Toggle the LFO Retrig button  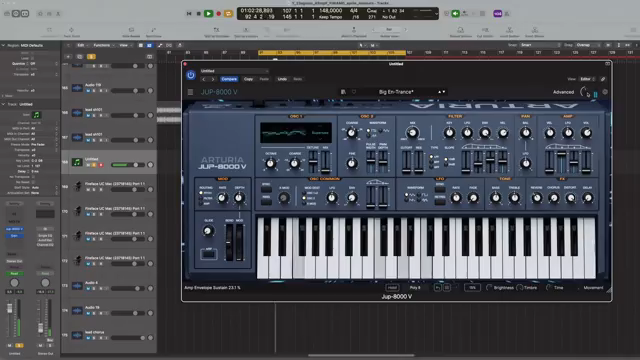(x=440, y=202)
